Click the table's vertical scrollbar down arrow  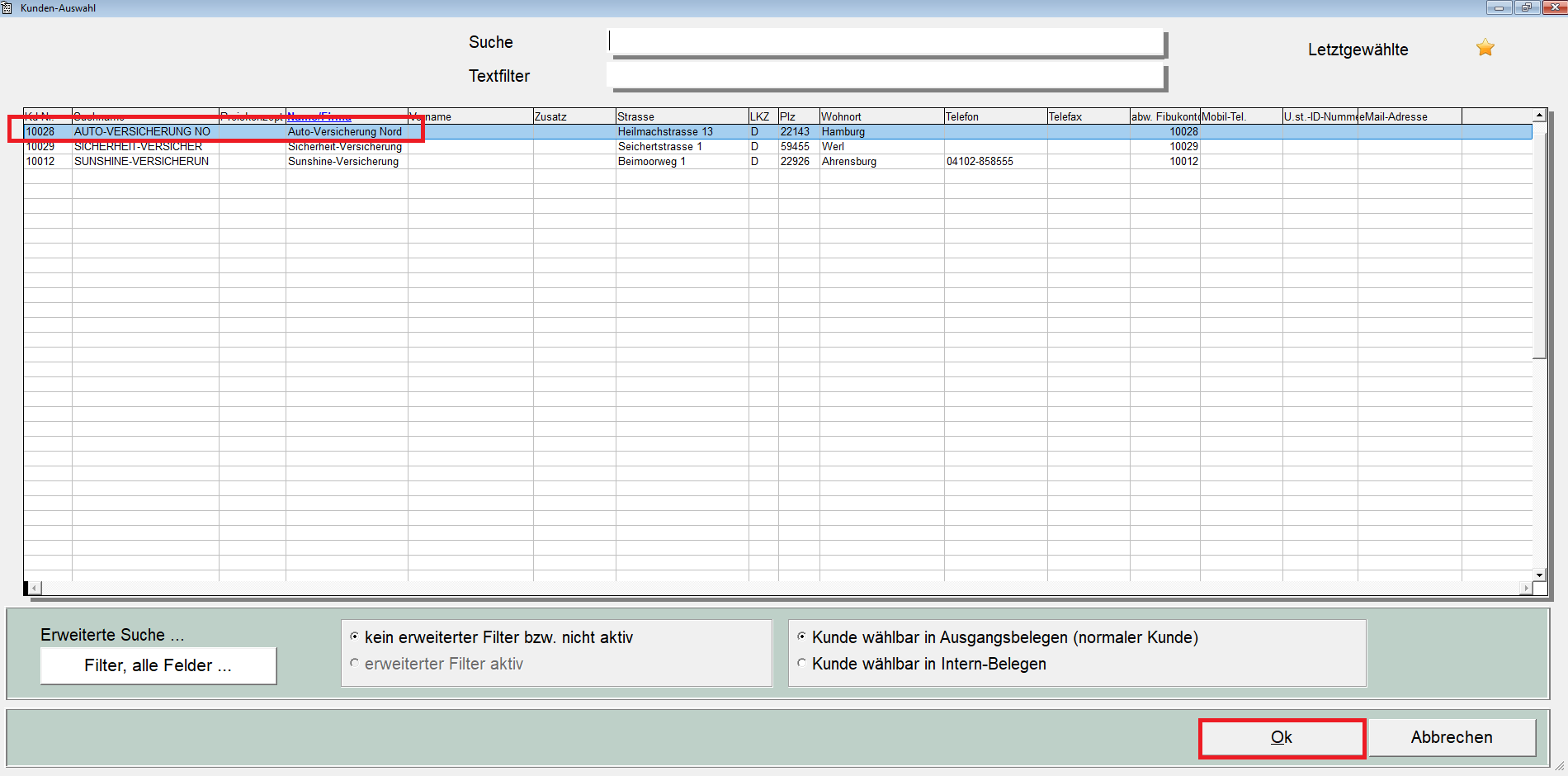1539,575
